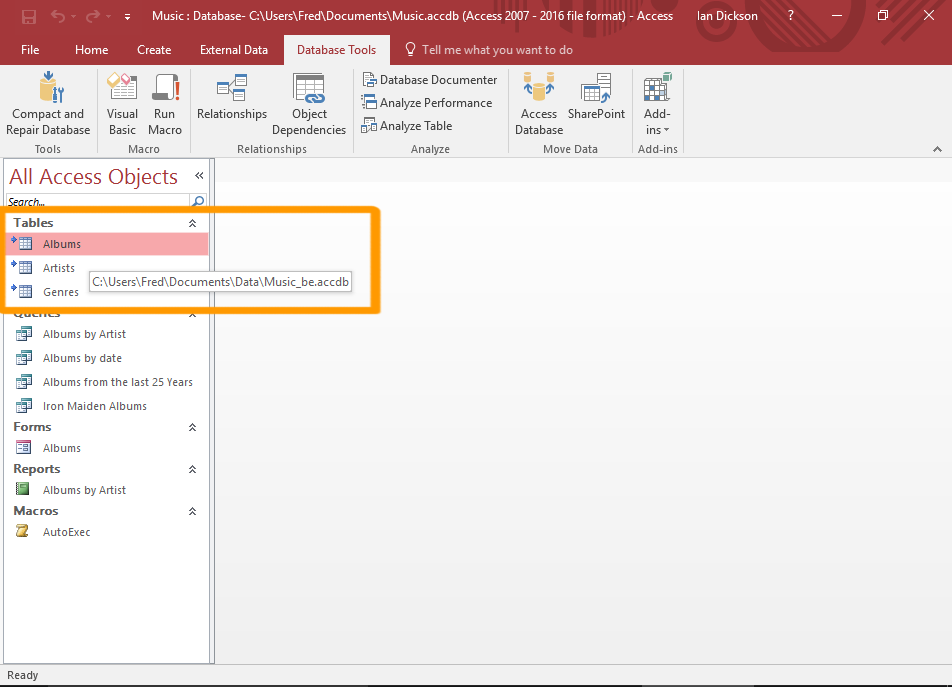Image resolution: width=952 pixels, height=687 pixels.
Task: Select the AutoExec macro
Action: tap(107, 532)
